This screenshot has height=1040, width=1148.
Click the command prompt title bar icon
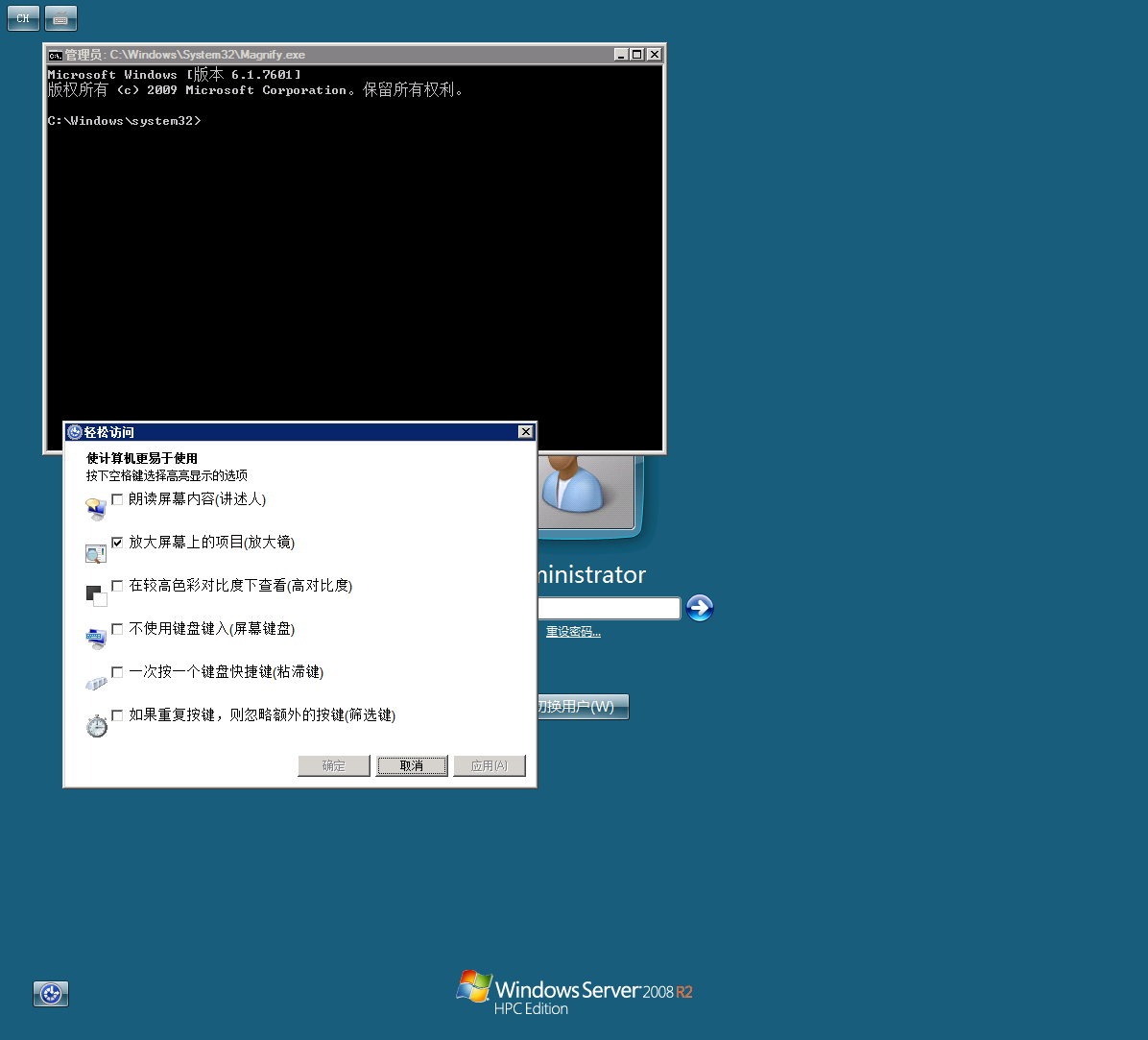pos(55,55)
